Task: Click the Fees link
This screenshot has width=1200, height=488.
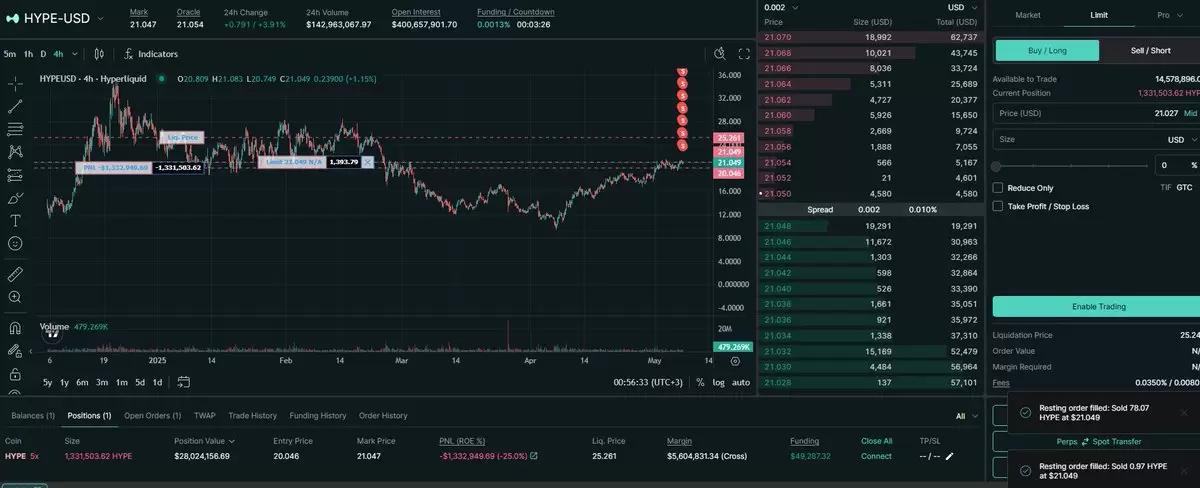Action: 1001,382
